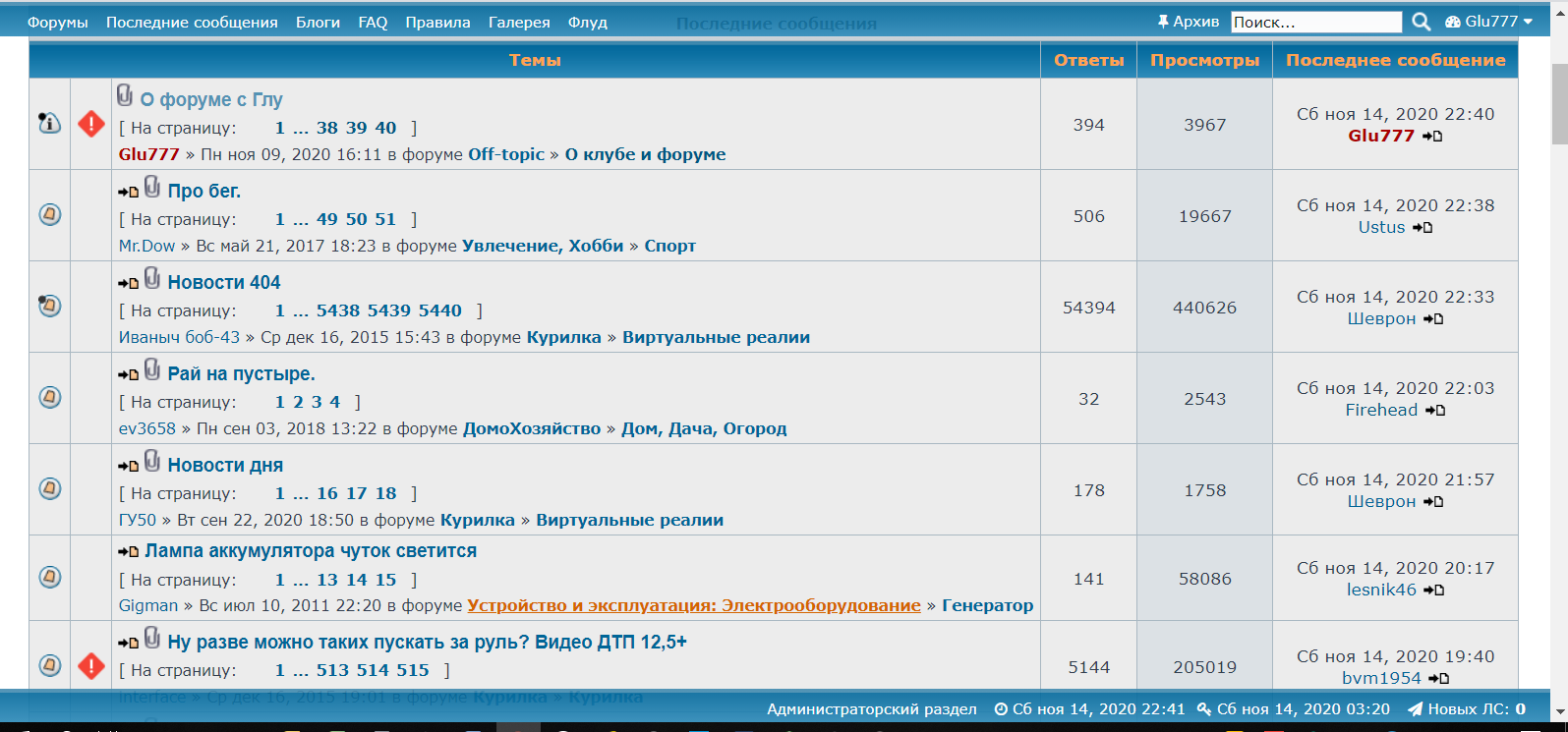Viewport: 1568px width, 732px height.
Task: Open the Glu777 user dropdown menu
Action: coord(1489,22)
